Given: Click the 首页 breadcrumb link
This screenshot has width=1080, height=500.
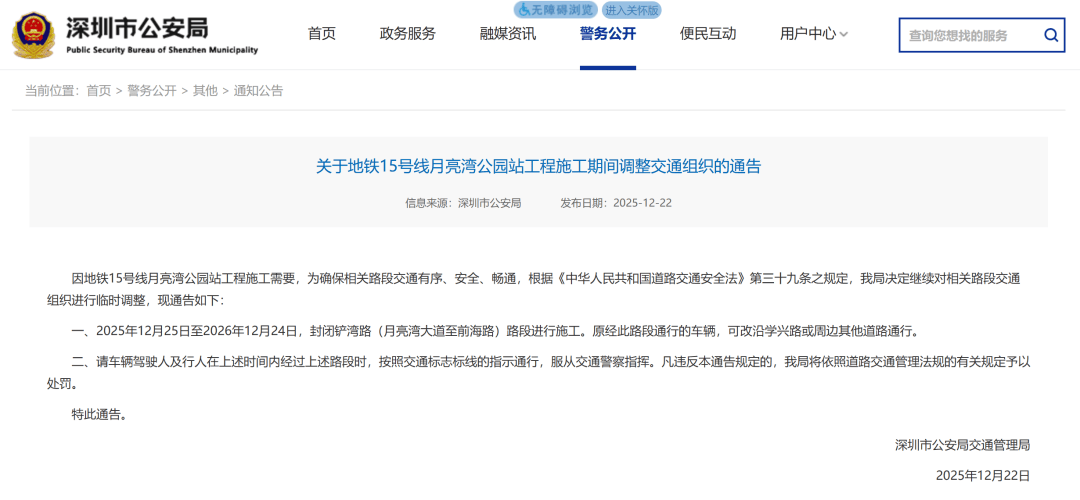Looking at the screenshot, I should (99, 91).
